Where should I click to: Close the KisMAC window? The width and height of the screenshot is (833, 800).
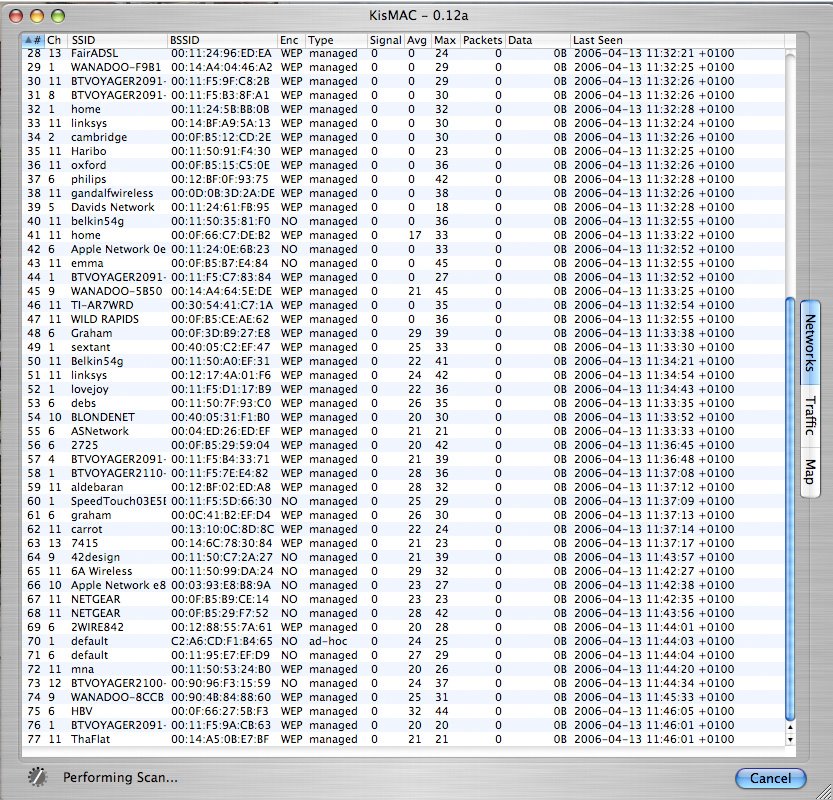[x=16, y=16]
